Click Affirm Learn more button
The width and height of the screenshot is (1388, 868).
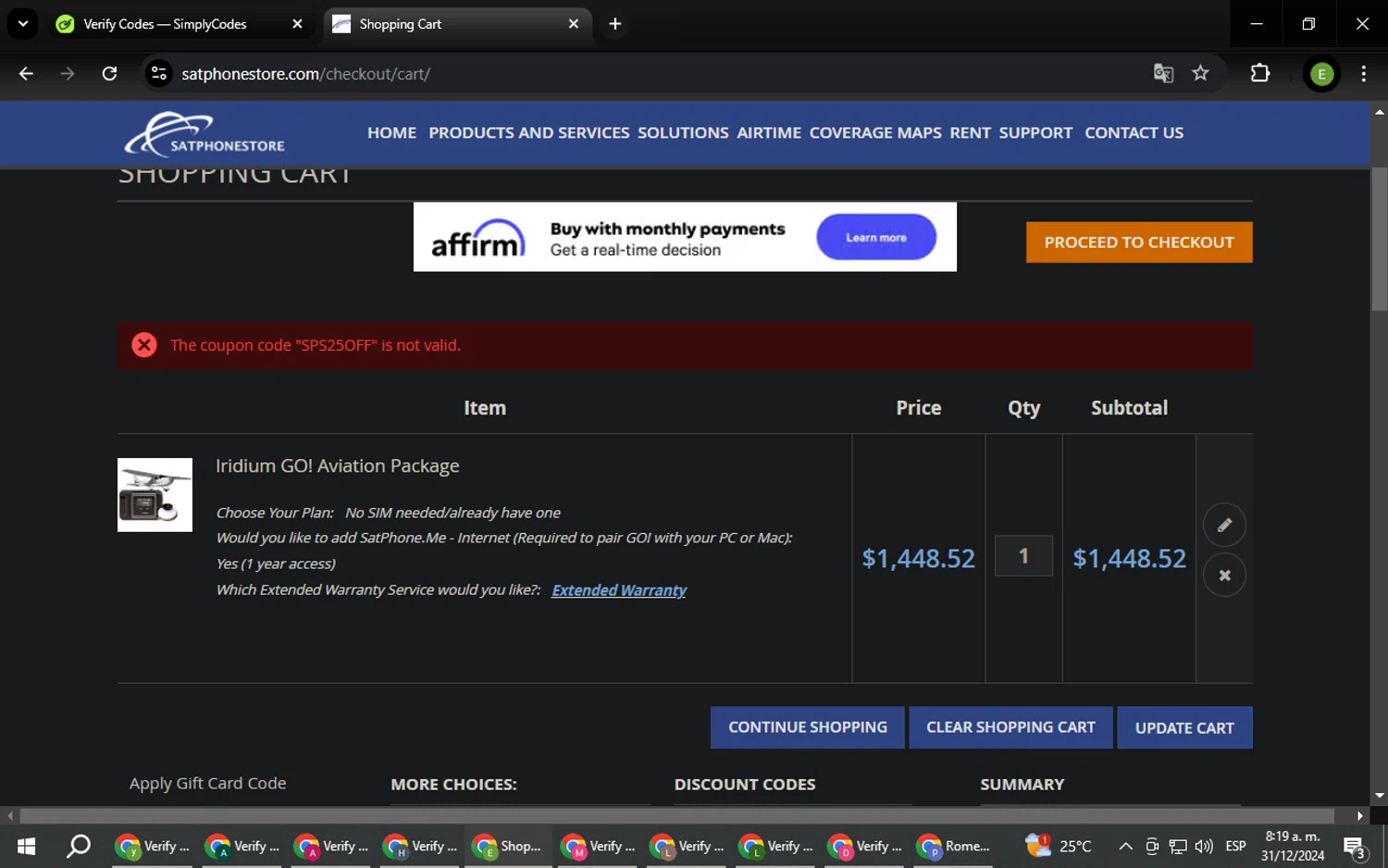(x=875, y=238)
